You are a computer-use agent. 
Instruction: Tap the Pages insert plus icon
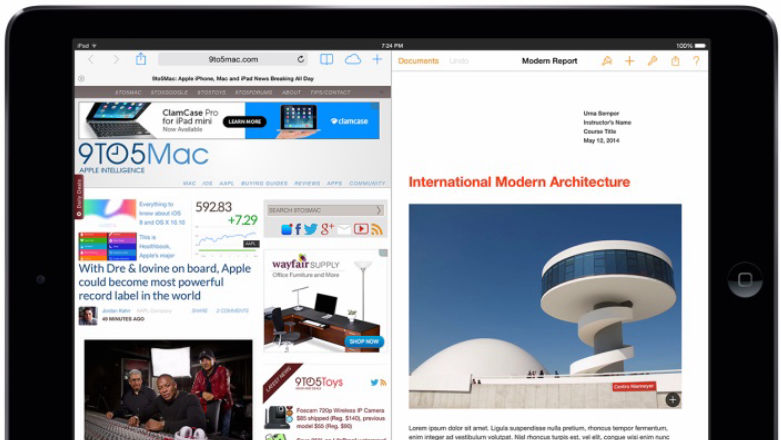[x=629, y=61]
